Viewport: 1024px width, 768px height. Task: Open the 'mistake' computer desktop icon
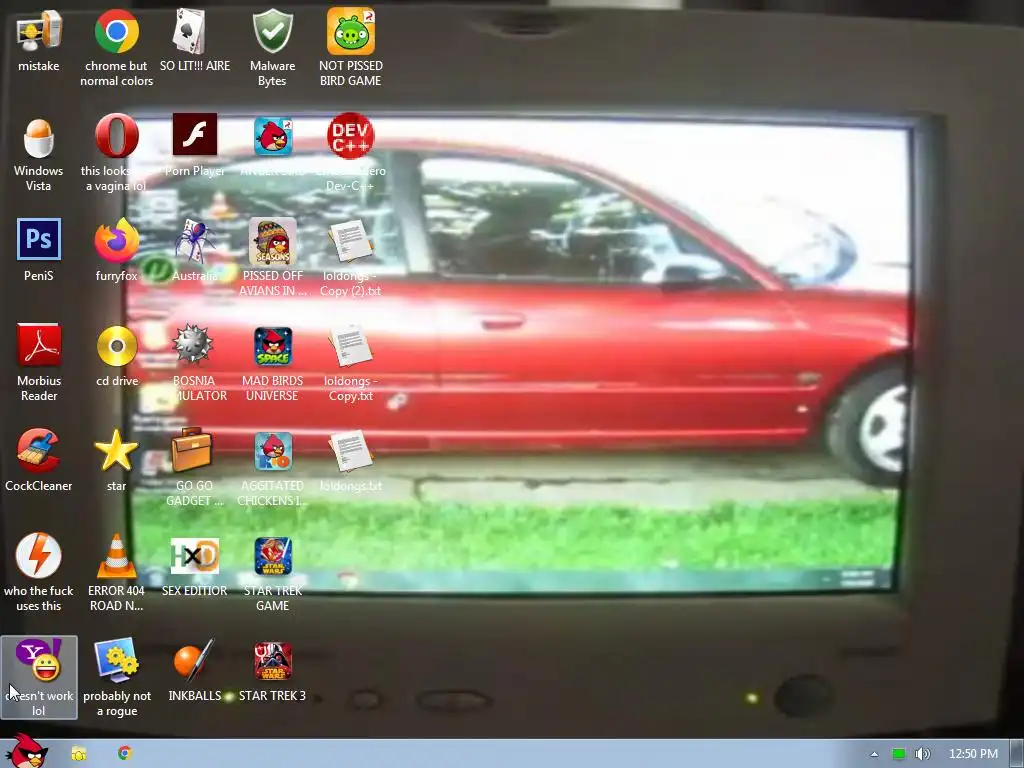point(39,33)
